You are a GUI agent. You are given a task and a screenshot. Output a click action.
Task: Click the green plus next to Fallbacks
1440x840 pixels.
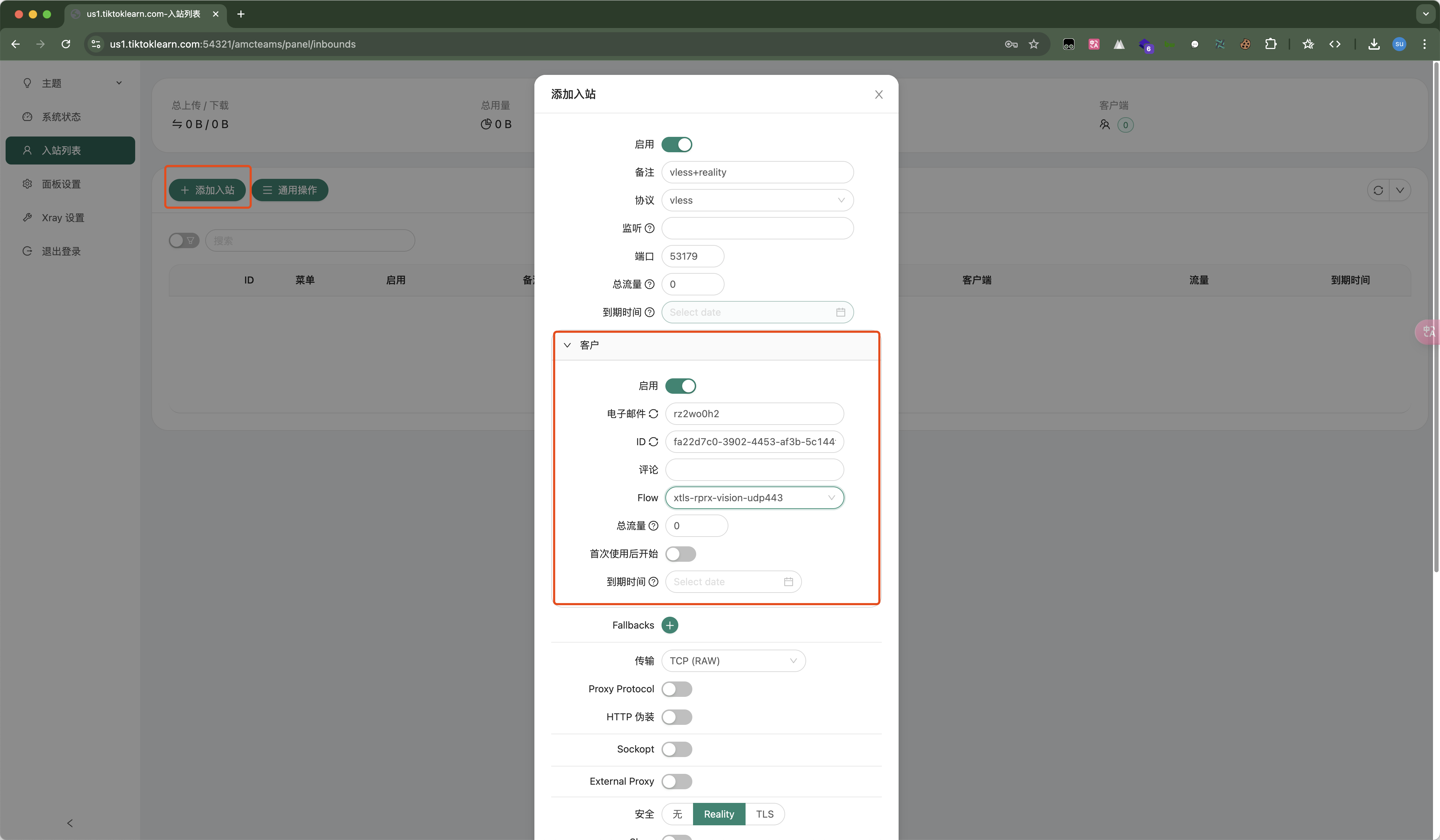[x=670, y=625]
